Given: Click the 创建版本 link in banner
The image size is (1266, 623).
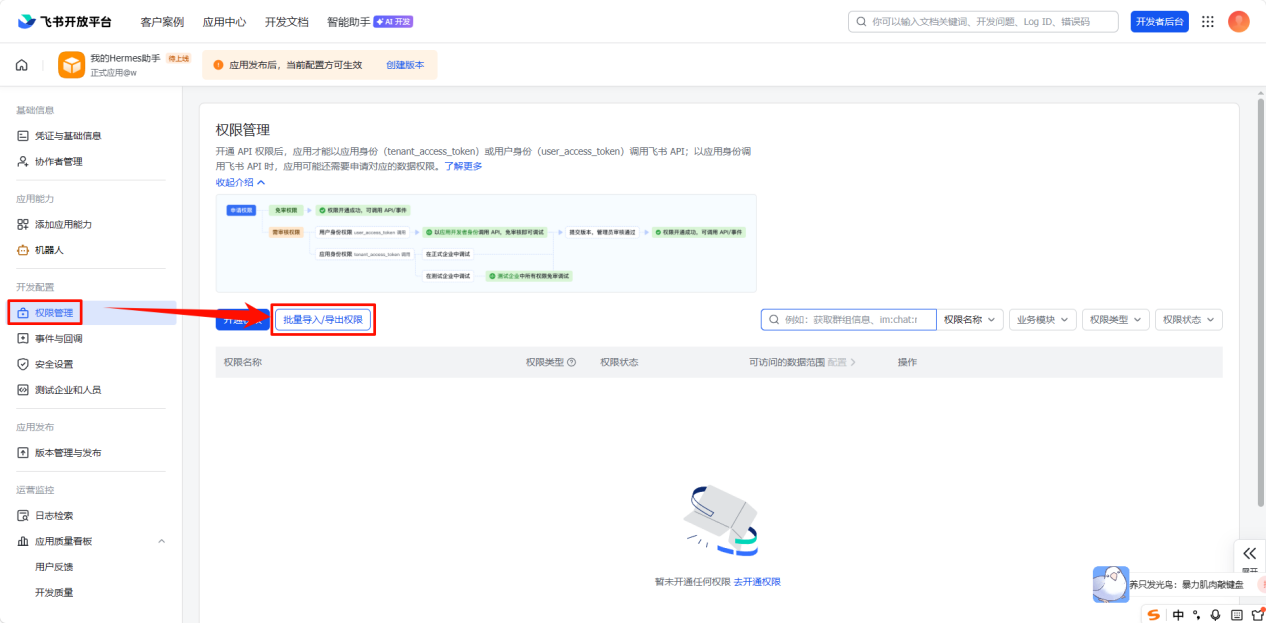Looking at the screenshot, I should tap(405, 65).
